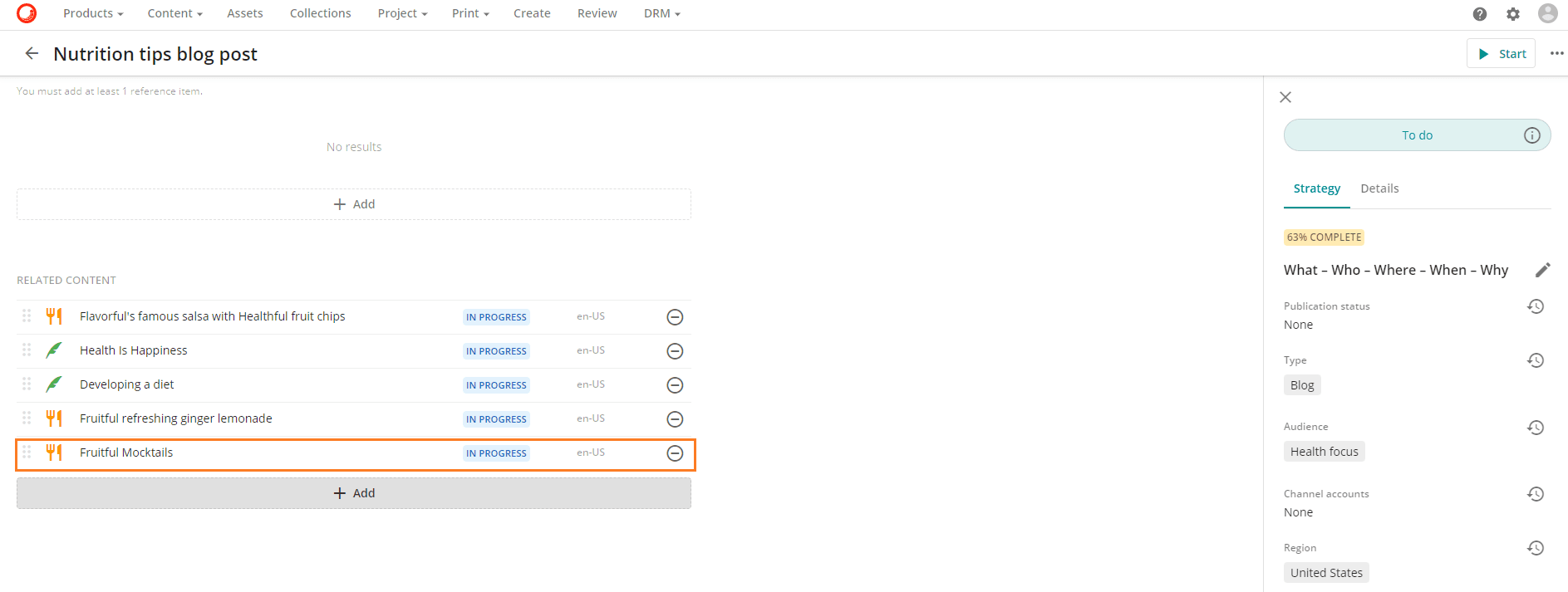This screenshot has width=1568, height=592.
Task: Open the settings gear icon
Action: pos(1513,13)
